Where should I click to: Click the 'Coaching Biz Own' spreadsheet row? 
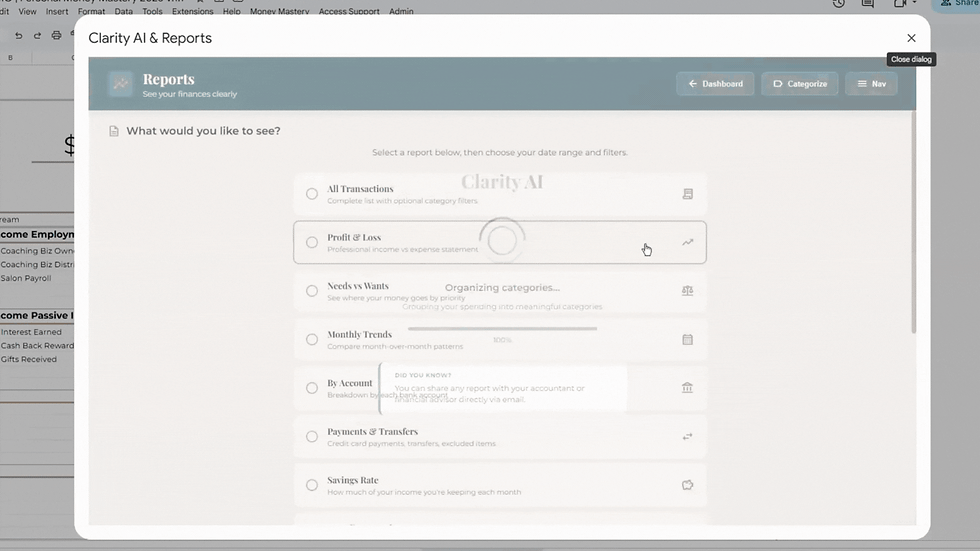[37, 251]
